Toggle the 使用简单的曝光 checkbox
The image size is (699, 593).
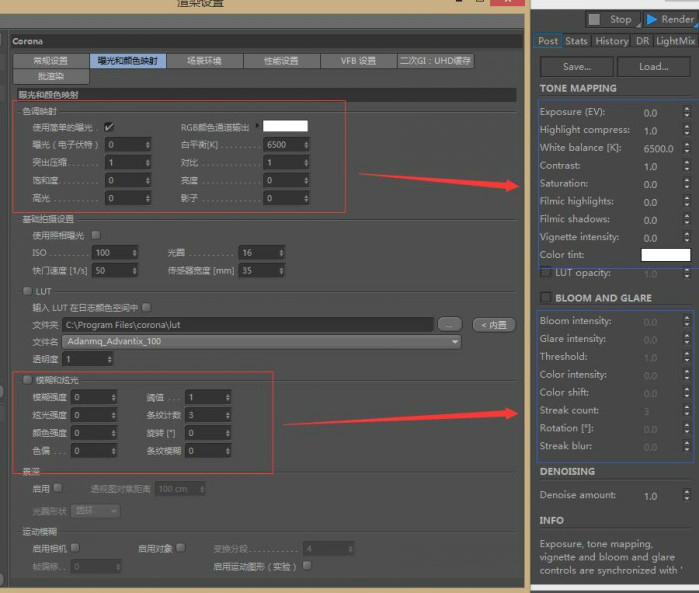(x=109, y=127)
